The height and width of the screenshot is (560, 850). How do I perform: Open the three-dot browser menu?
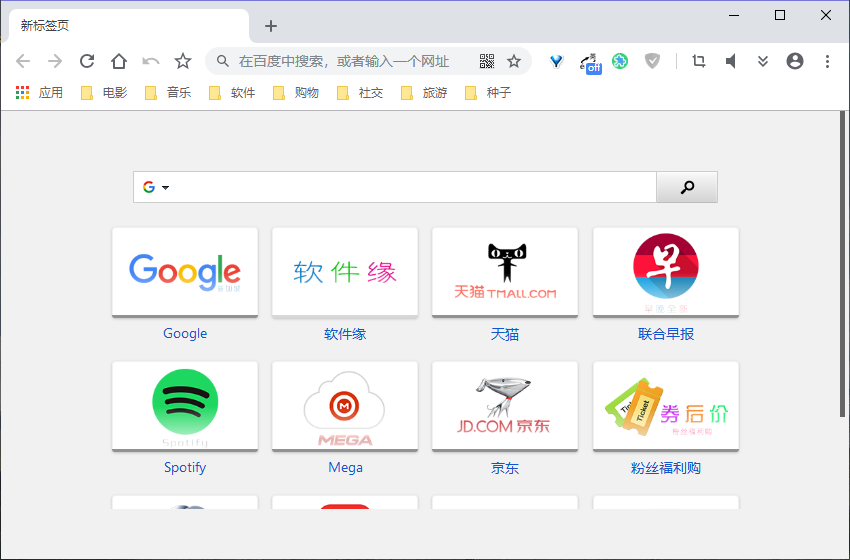(827, 61)
